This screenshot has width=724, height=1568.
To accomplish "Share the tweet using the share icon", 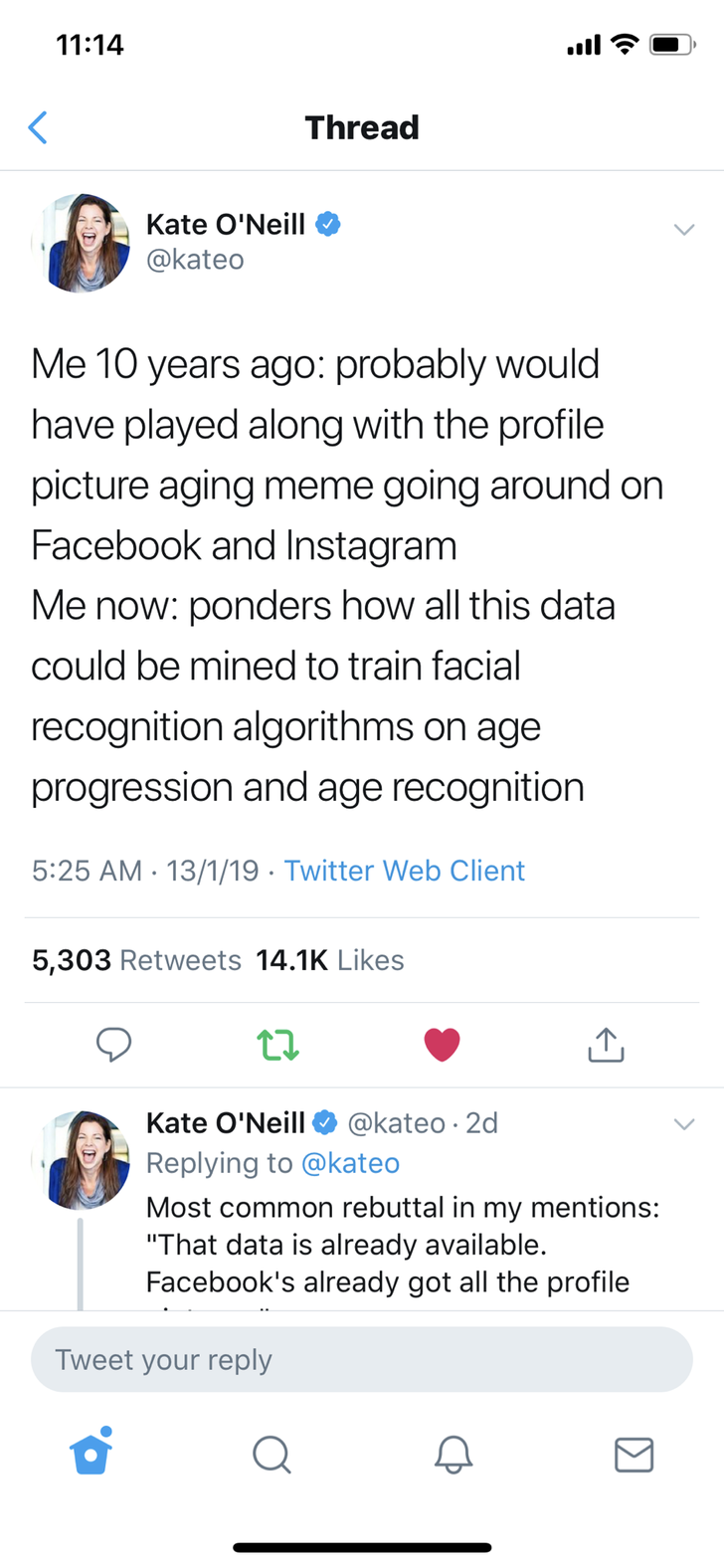I will [606, 1044].
